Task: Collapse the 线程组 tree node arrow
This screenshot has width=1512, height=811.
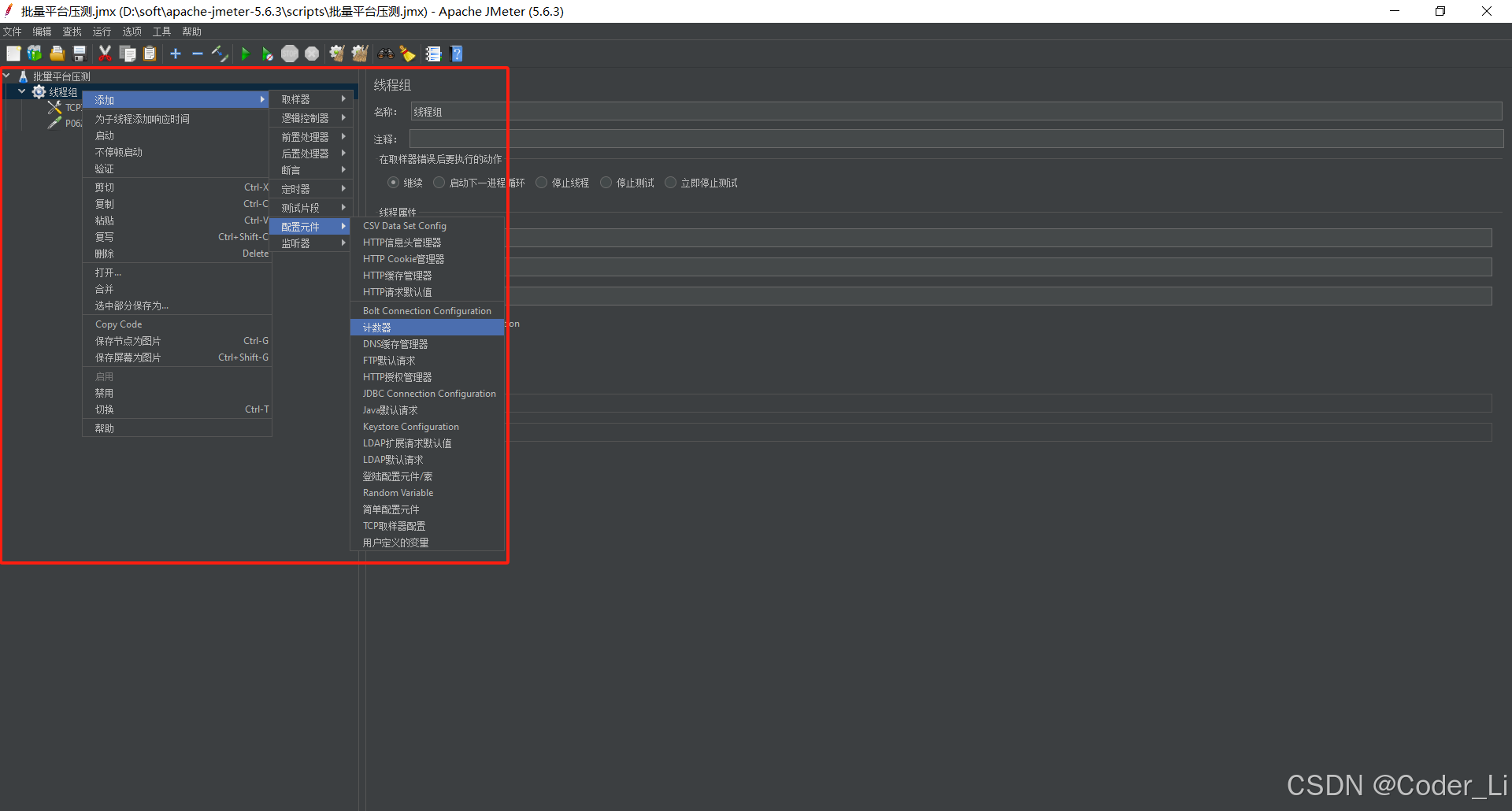Action: [x=22, y=92]
